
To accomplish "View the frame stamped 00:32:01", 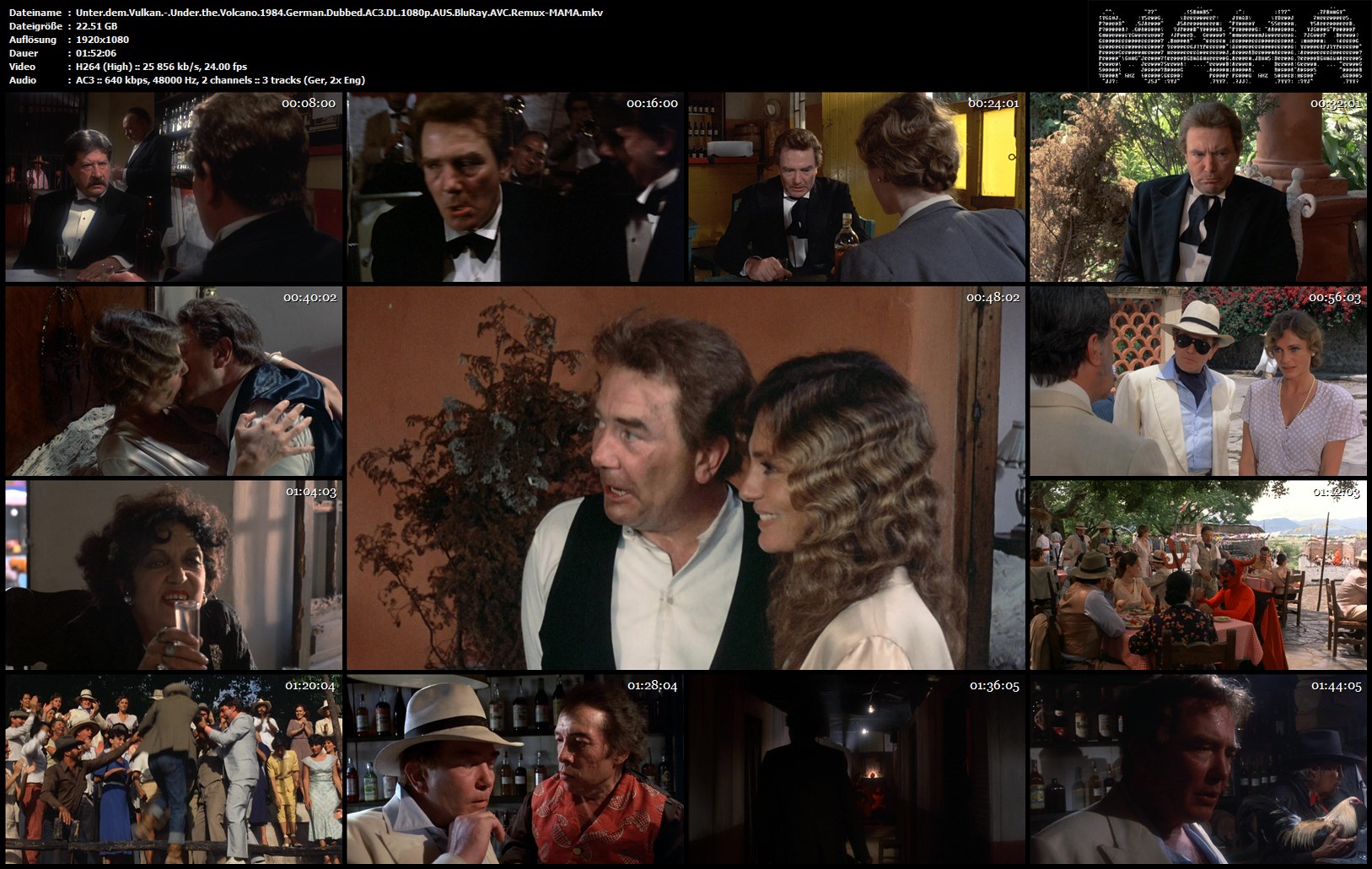I will pyautogui.click(x=1198, y=187).
